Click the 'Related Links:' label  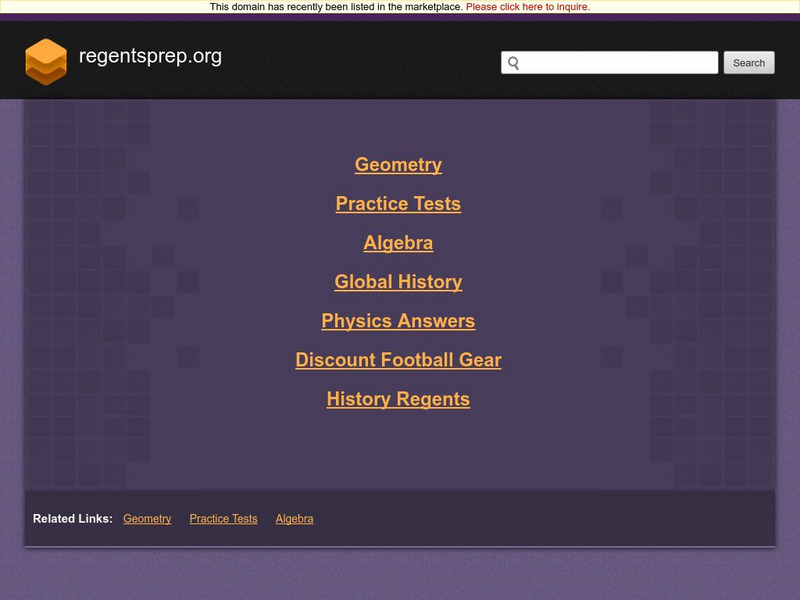(x=72, y=518)
